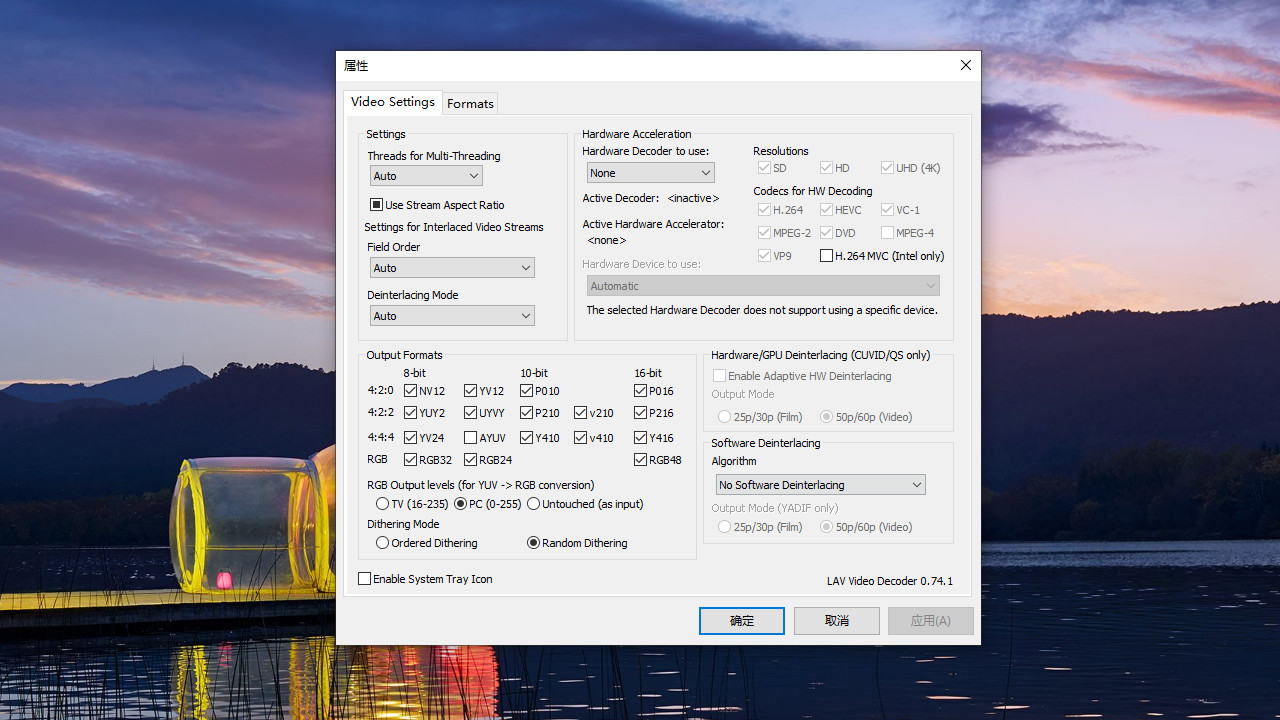Open Threads for Multi-Threading dropdown

pyautogui.click(x=426, y=176)
